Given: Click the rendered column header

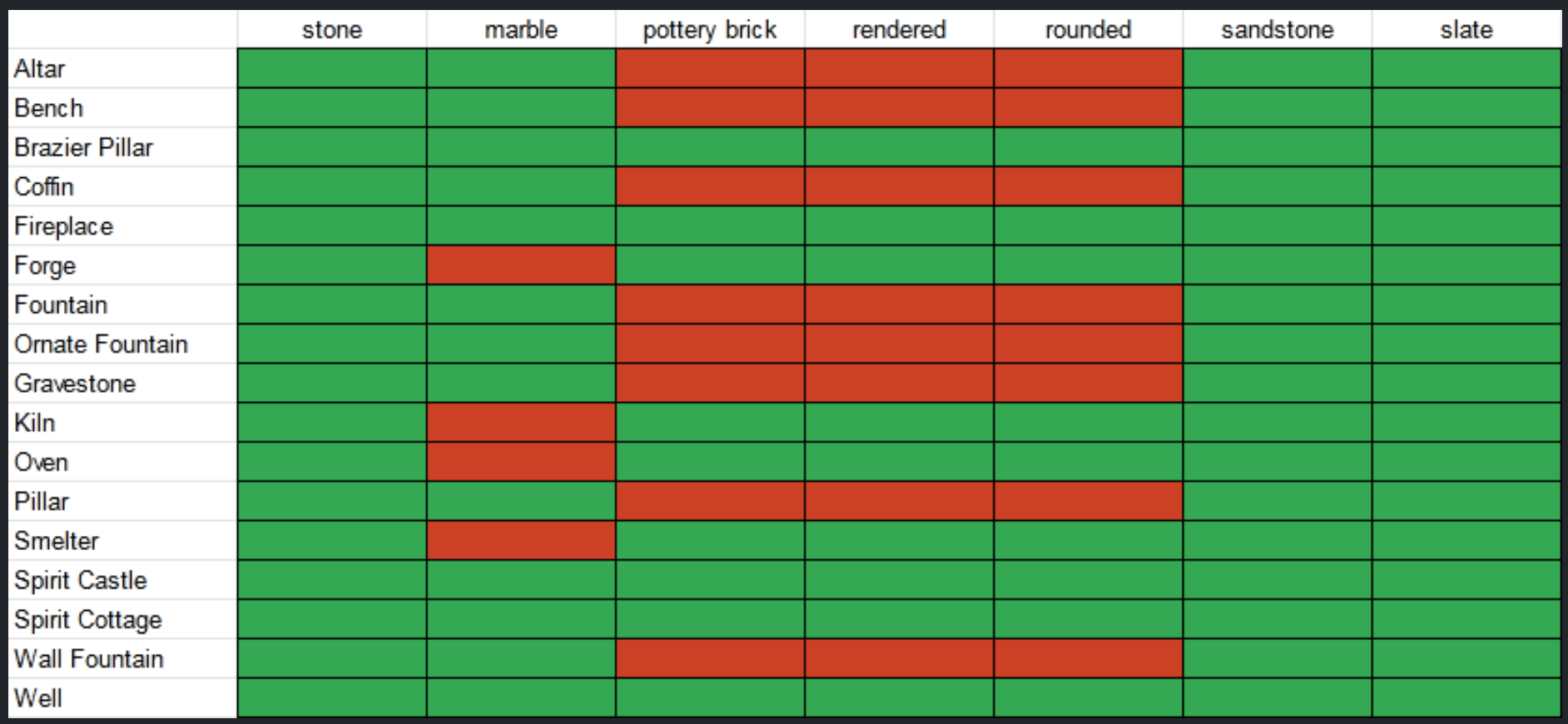Looking at the screenshot, I should pyautogui.click(x=899, y=30).
